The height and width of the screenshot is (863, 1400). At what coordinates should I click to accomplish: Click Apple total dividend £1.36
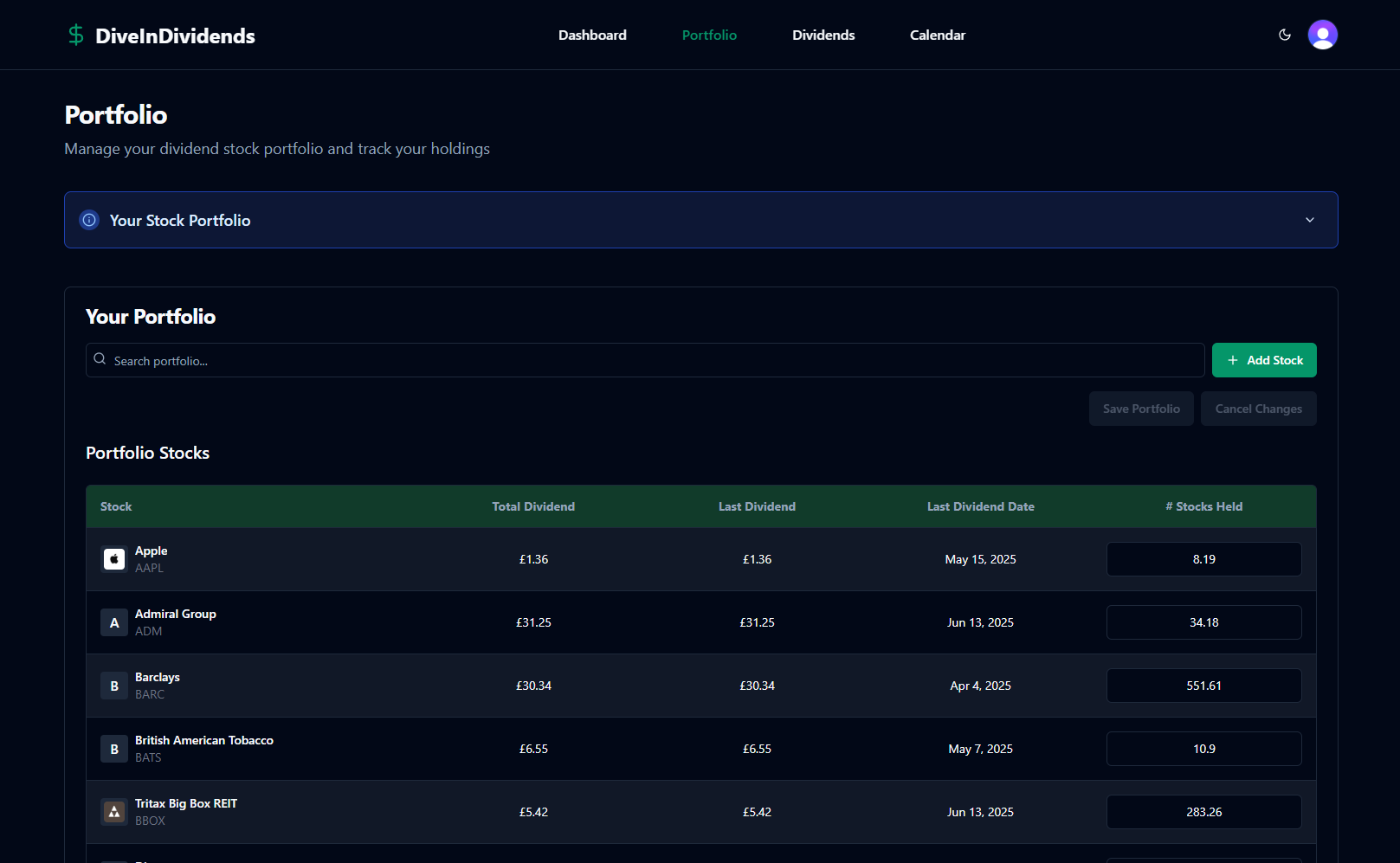coord(533,559)
